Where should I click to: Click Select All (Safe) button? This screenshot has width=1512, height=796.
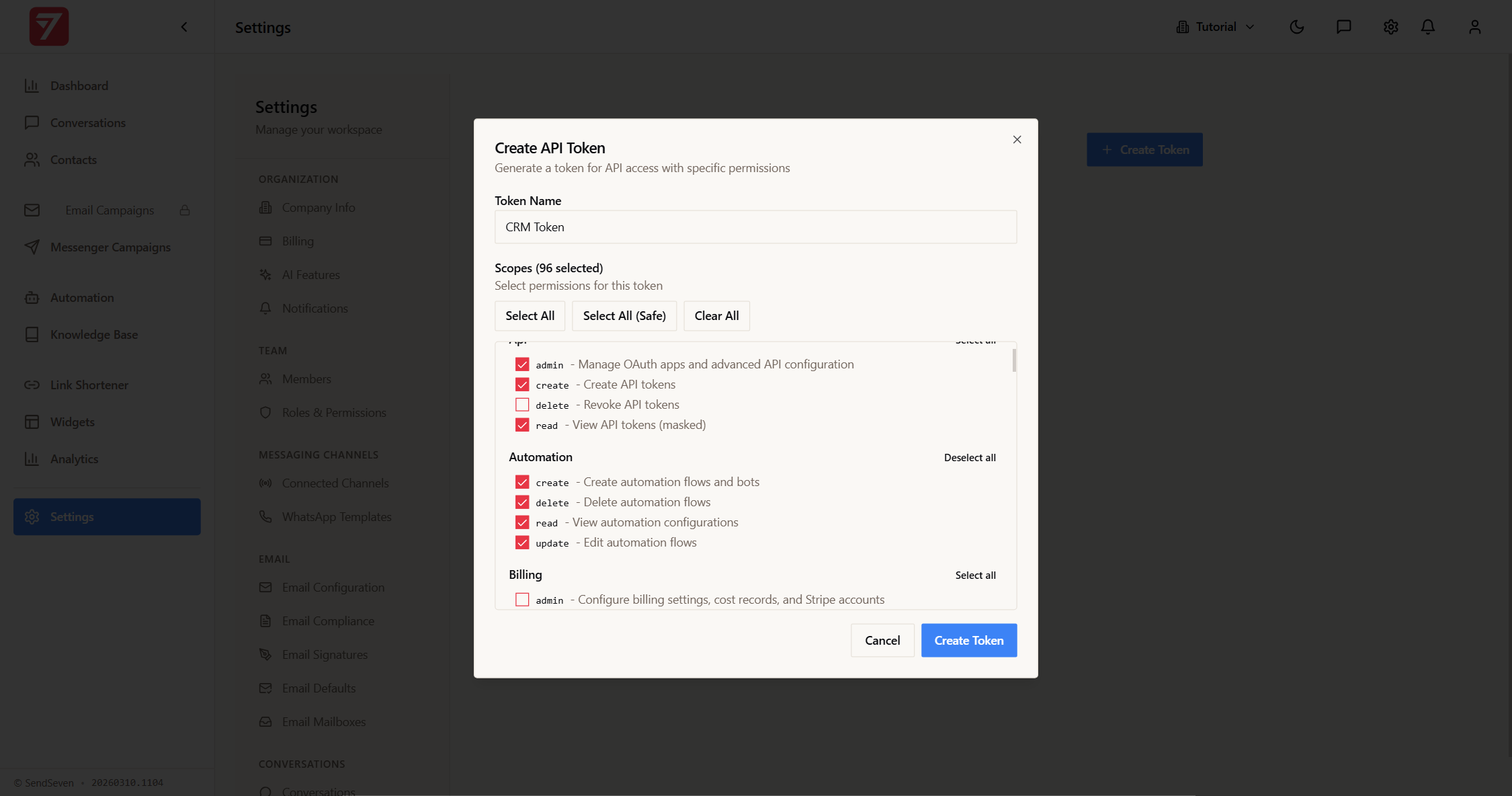pos(624,316)
